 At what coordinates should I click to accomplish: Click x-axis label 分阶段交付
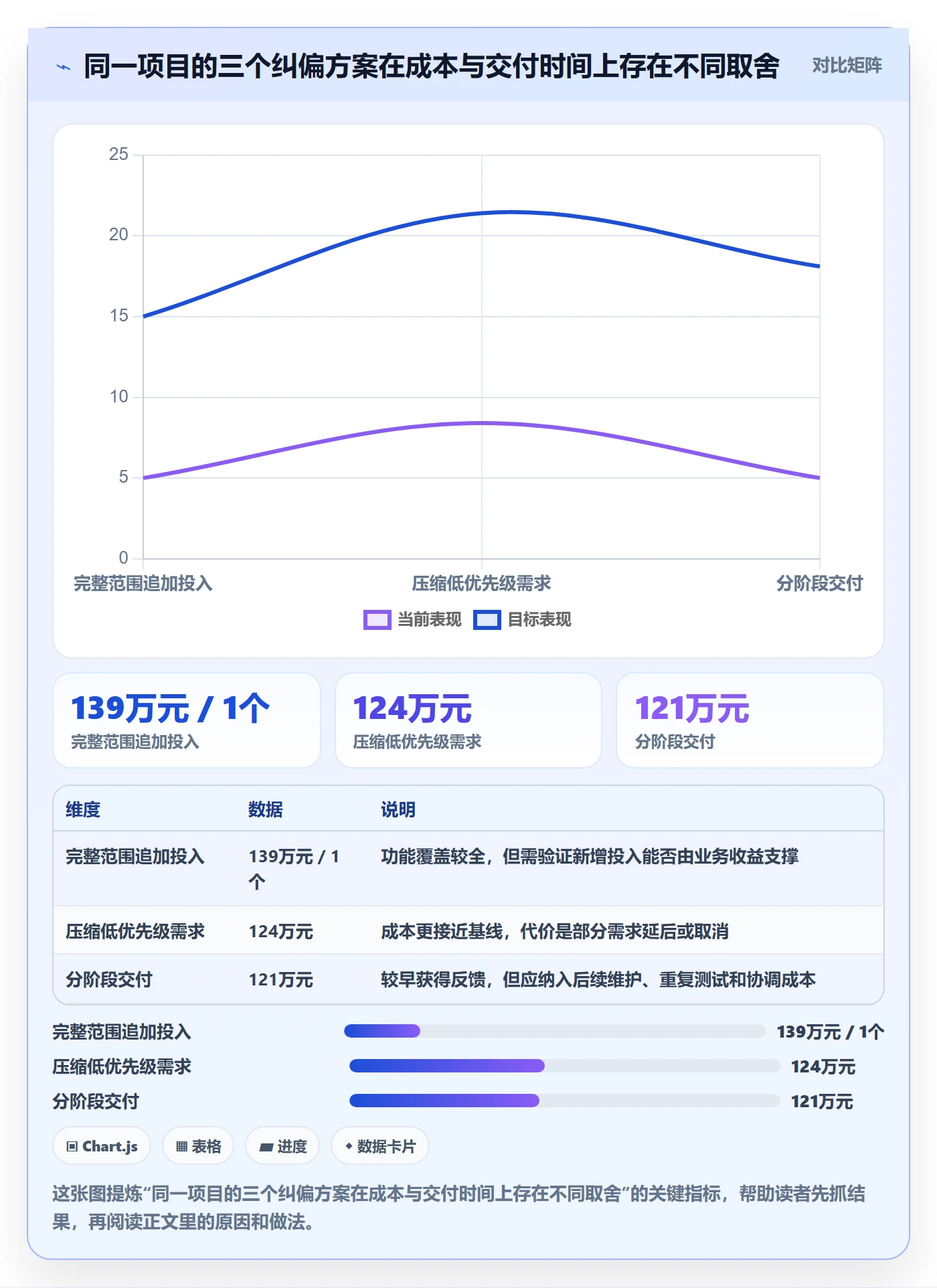[x=819, y=584]
